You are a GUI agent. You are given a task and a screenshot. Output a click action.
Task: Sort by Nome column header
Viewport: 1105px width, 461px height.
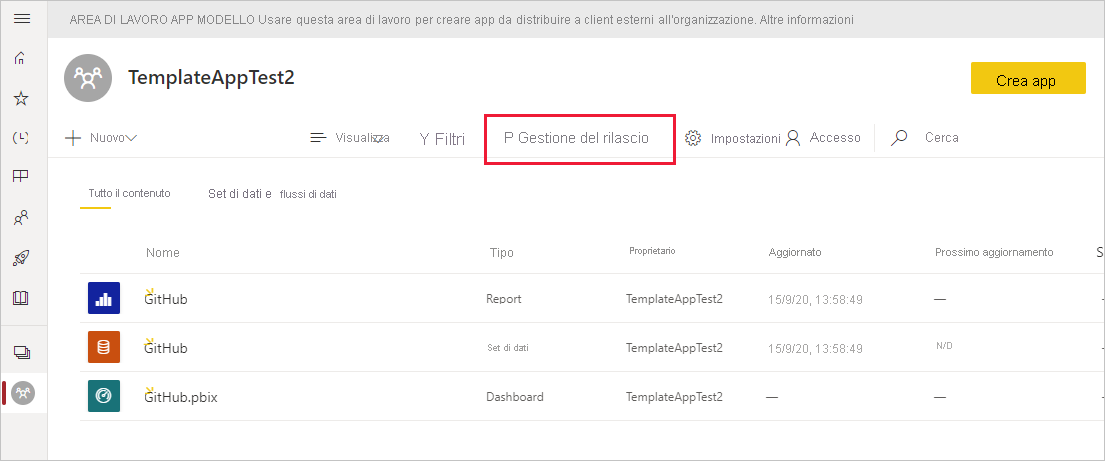(163, 252)
